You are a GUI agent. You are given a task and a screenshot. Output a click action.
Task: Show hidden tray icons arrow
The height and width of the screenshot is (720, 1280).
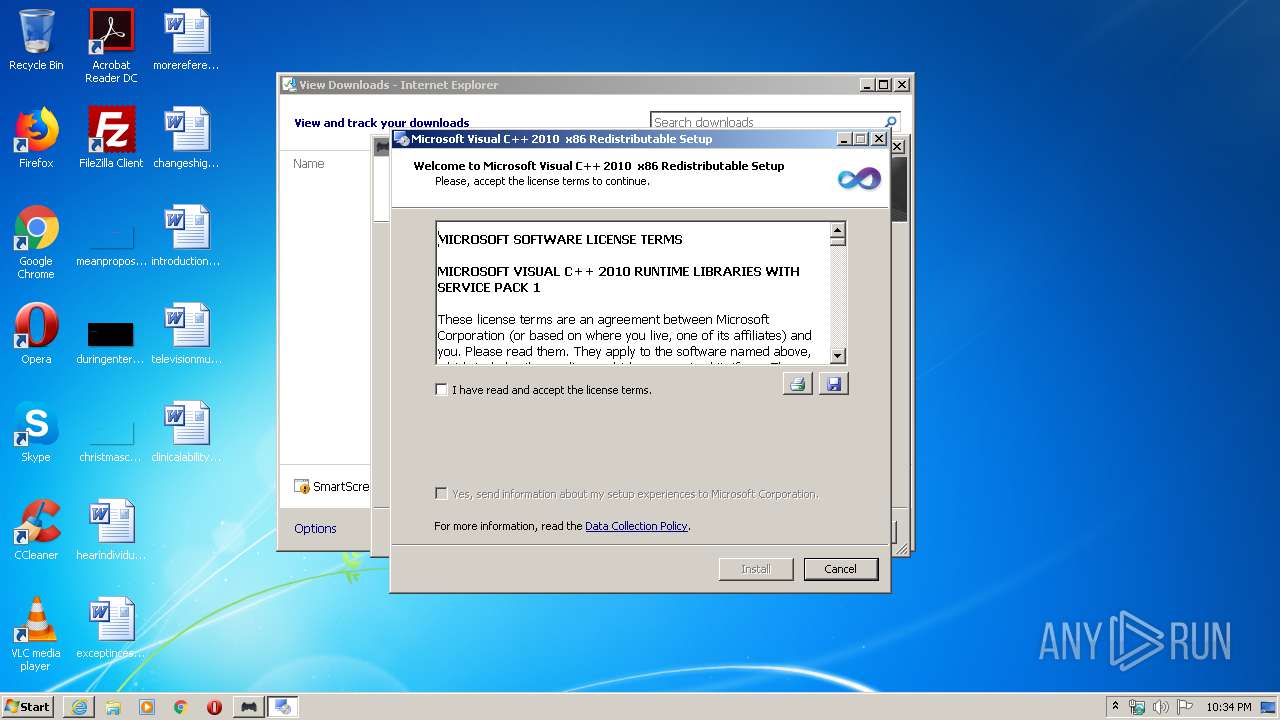pos(1115,706)
